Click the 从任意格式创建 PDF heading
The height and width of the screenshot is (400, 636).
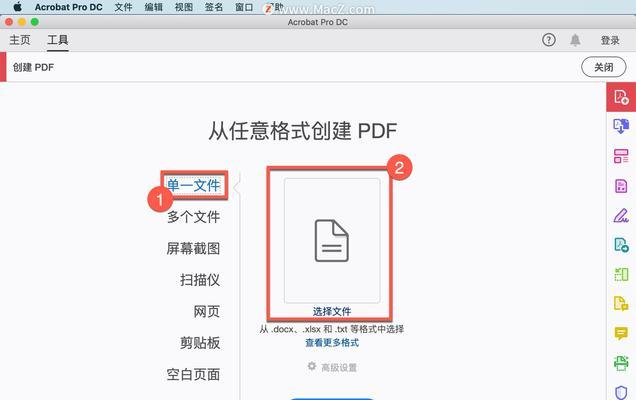pos(302,131)
